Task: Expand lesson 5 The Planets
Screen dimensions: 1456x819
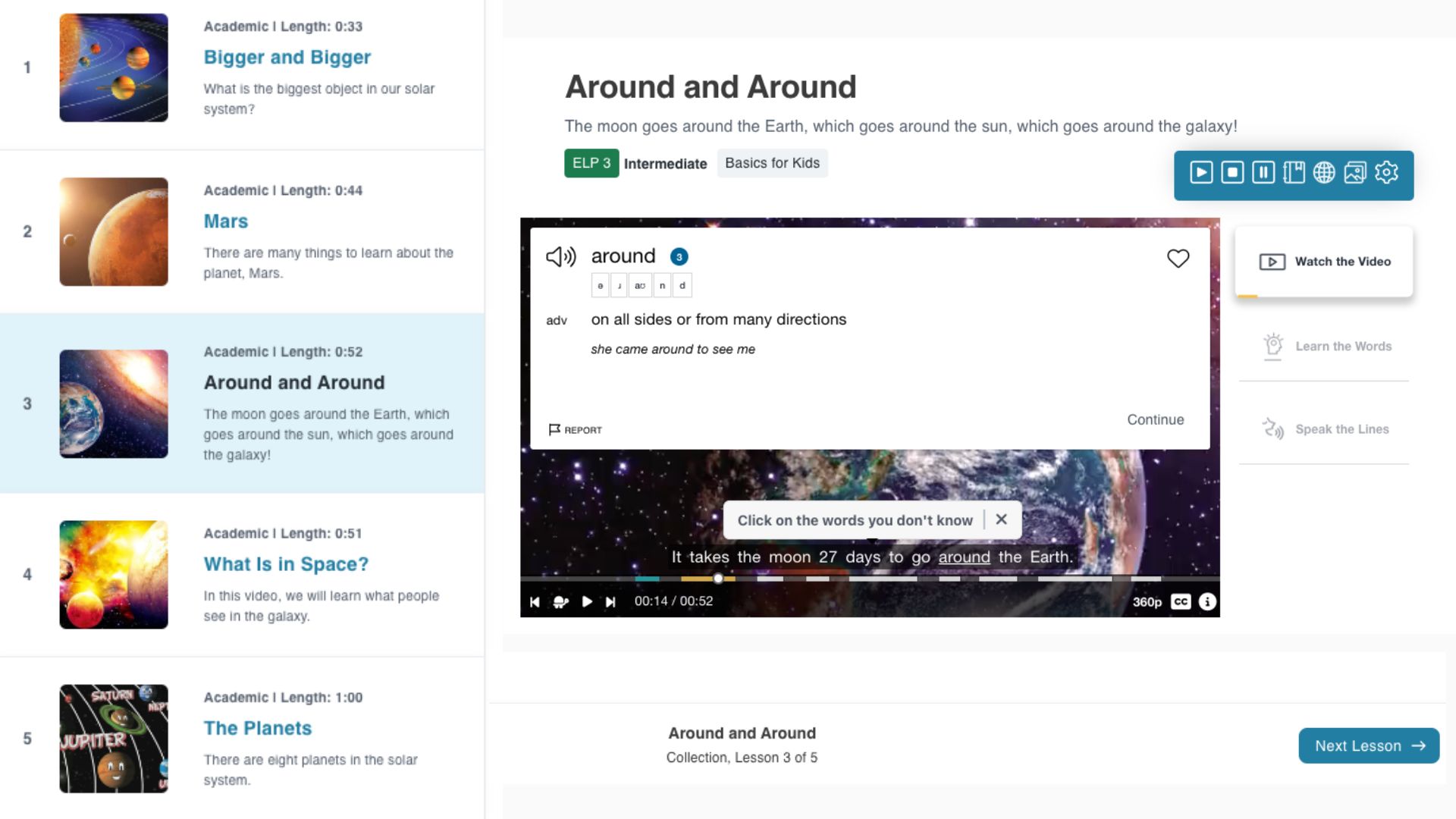Action: pyautogui.click(x=258, y=728)
